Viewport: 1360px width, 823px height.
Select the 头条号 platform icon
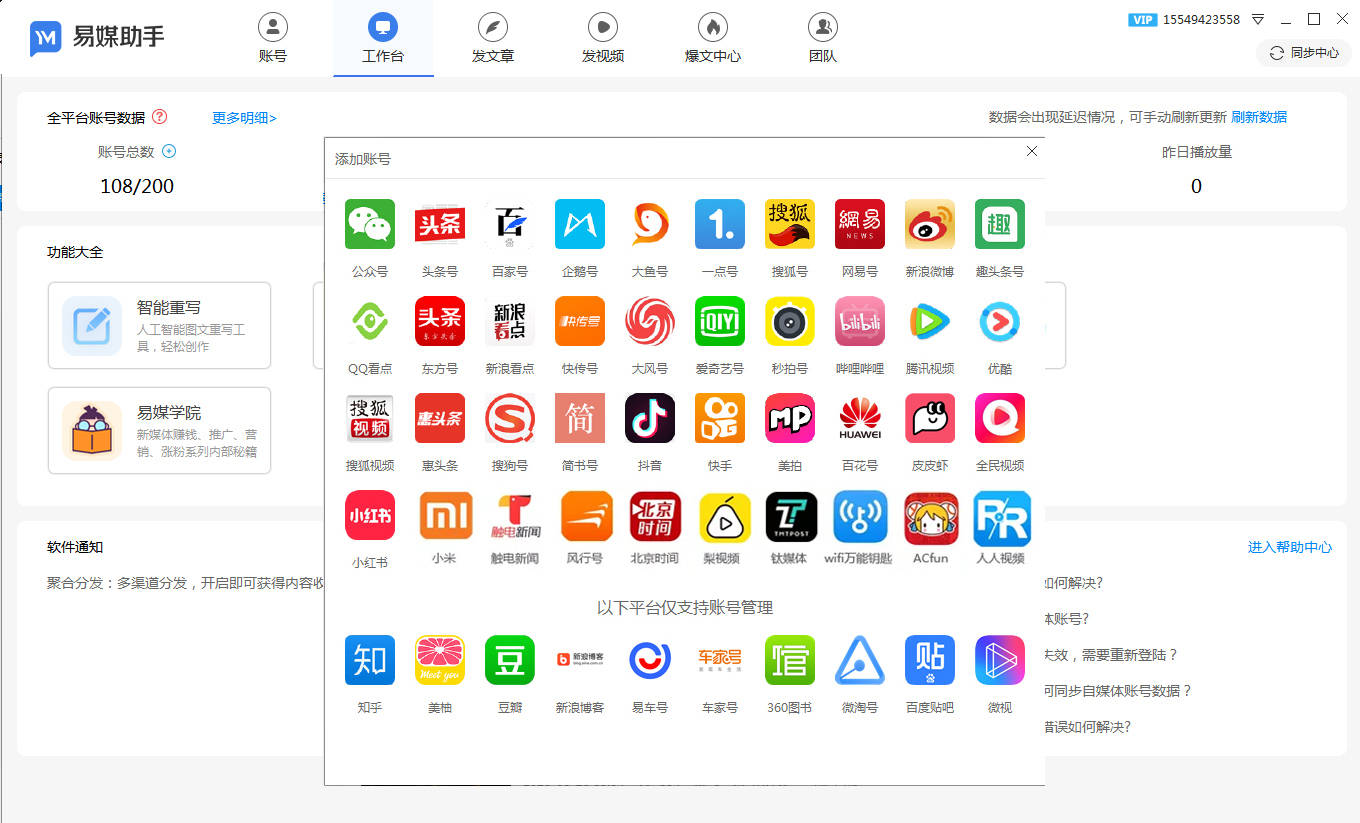click(440, 224)
